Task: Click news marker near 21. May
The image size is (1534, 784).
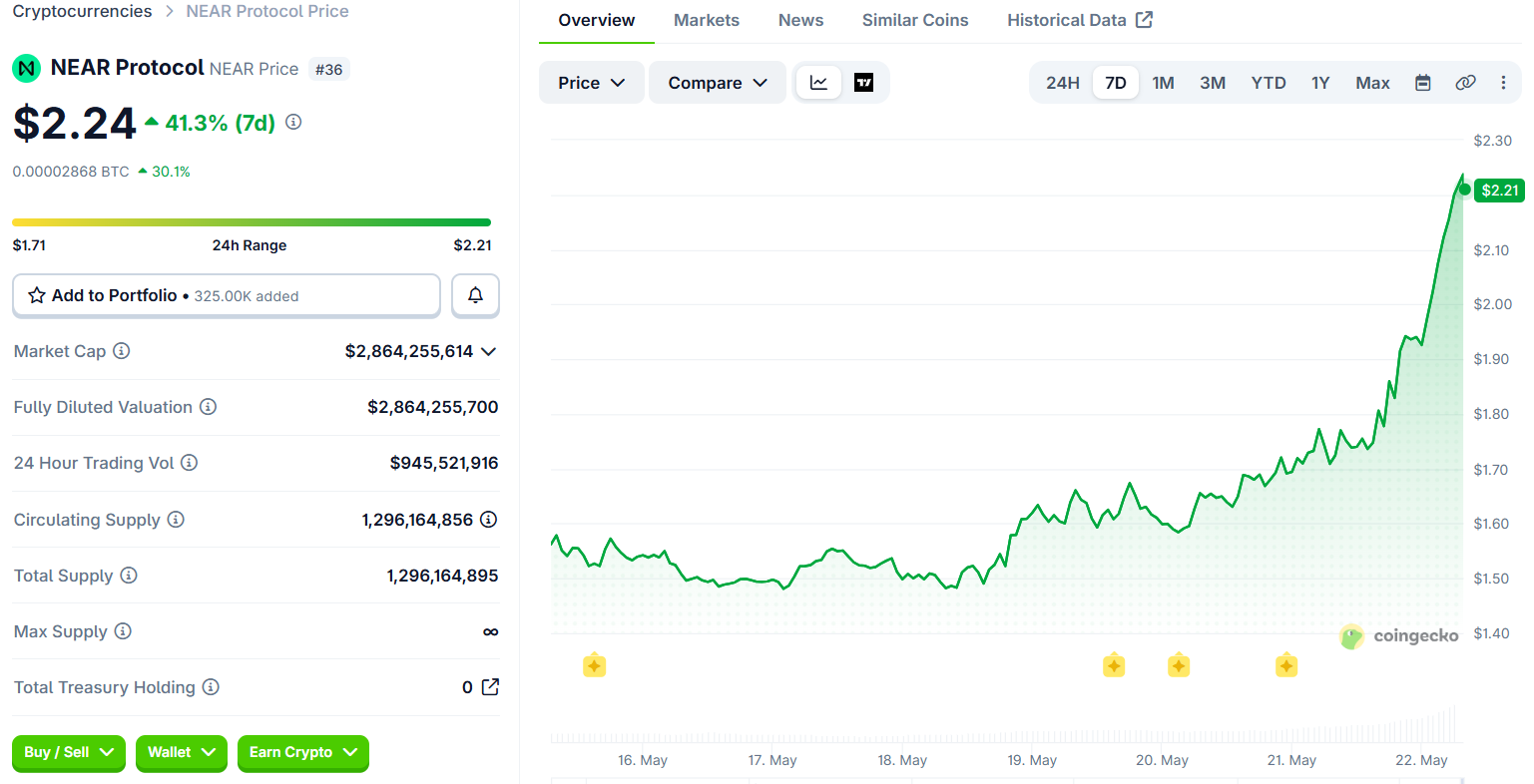Action: point(1286,665)
